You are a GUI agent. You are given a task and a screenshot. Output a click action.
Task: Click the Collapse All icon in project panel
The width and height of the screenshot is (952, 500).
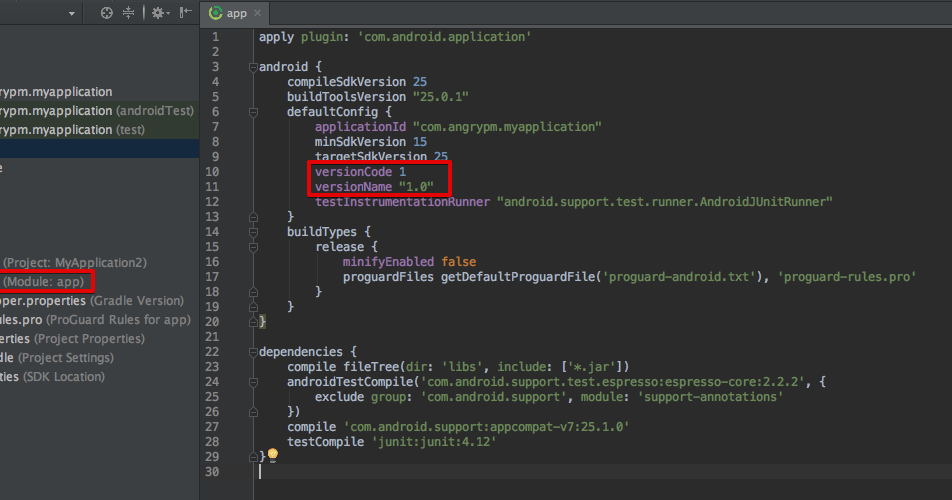pyautogui.click(x=128, y=13)
